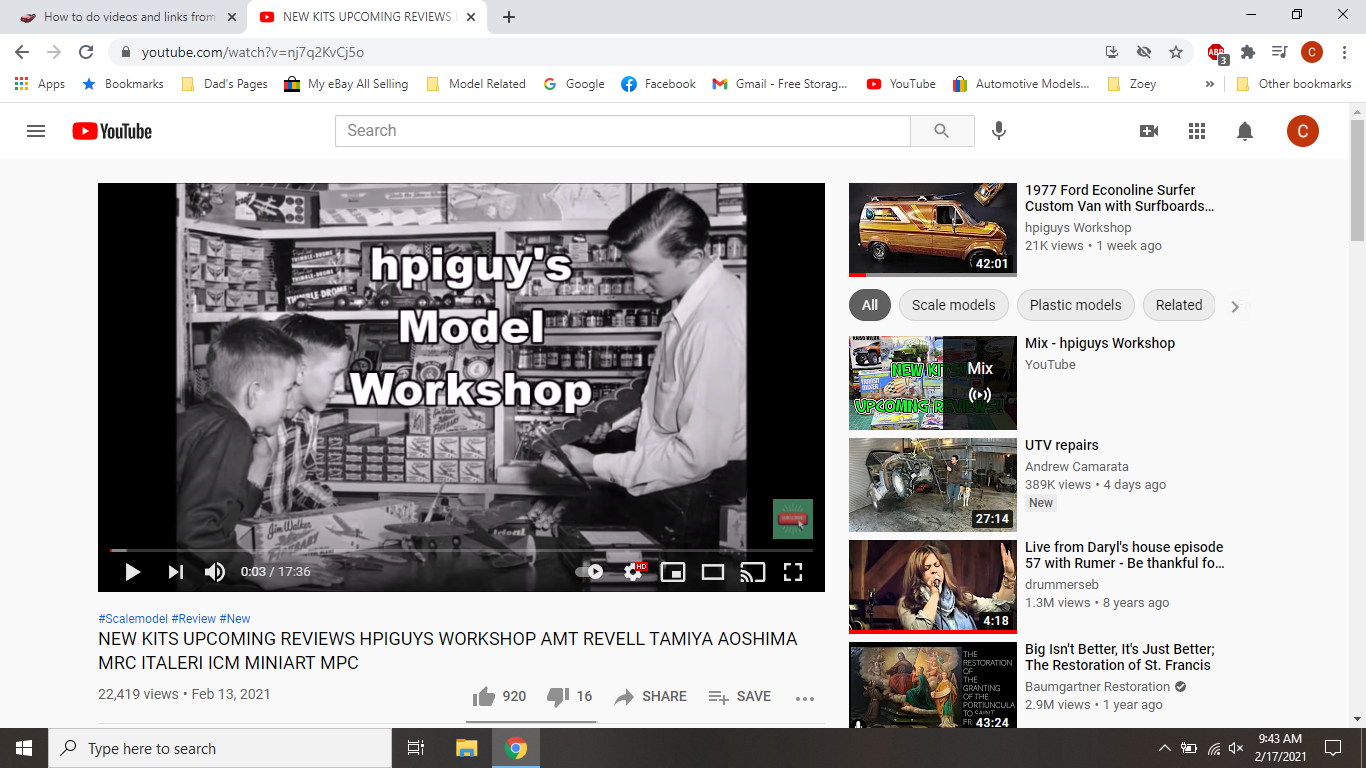Click the #New hashtag
The height and width of the screenshot is (768, 1366).
click(x=235, y=619)
